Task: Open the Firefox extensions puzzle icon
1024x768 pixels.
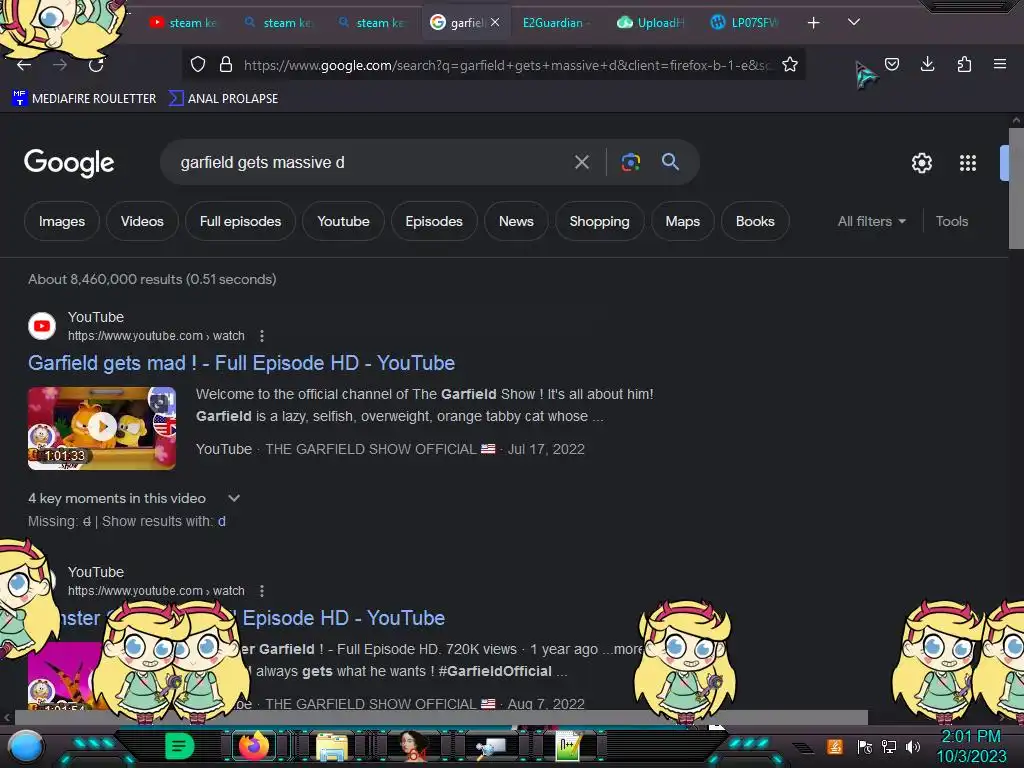Action: point(964,64)
